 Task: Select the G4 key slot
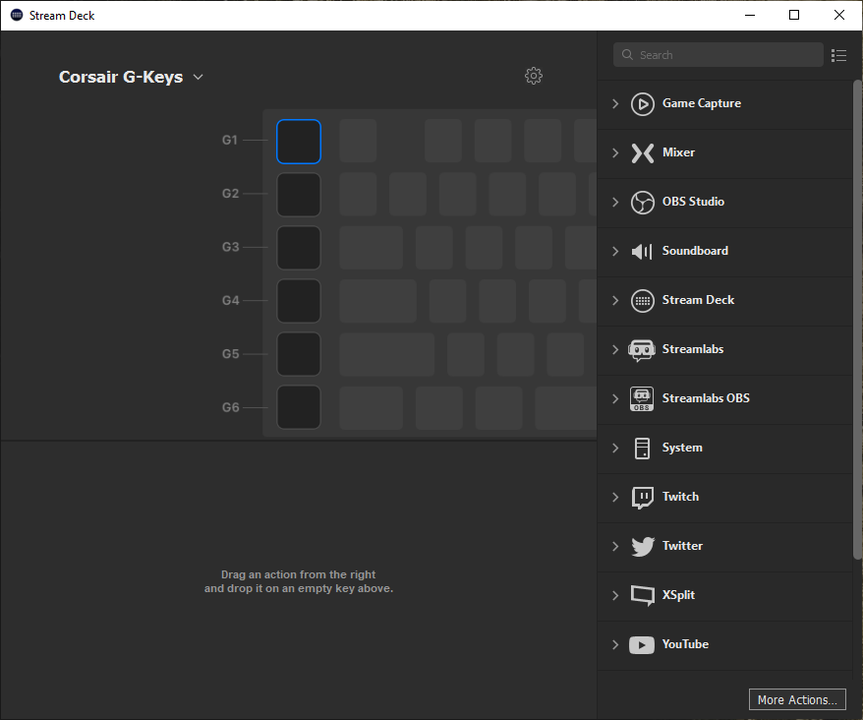pos(298,301)
